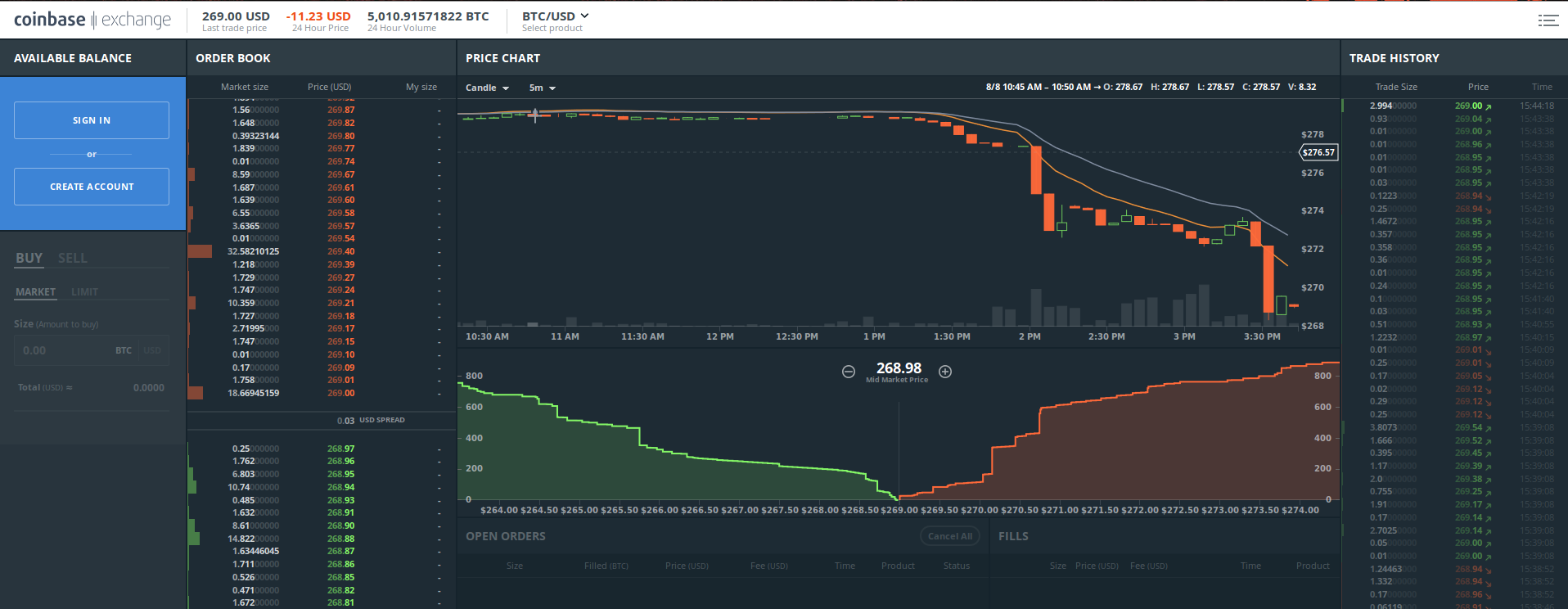Select the BUY tab
Viewport: 1568px width, 609px height.
coord(29,258)
